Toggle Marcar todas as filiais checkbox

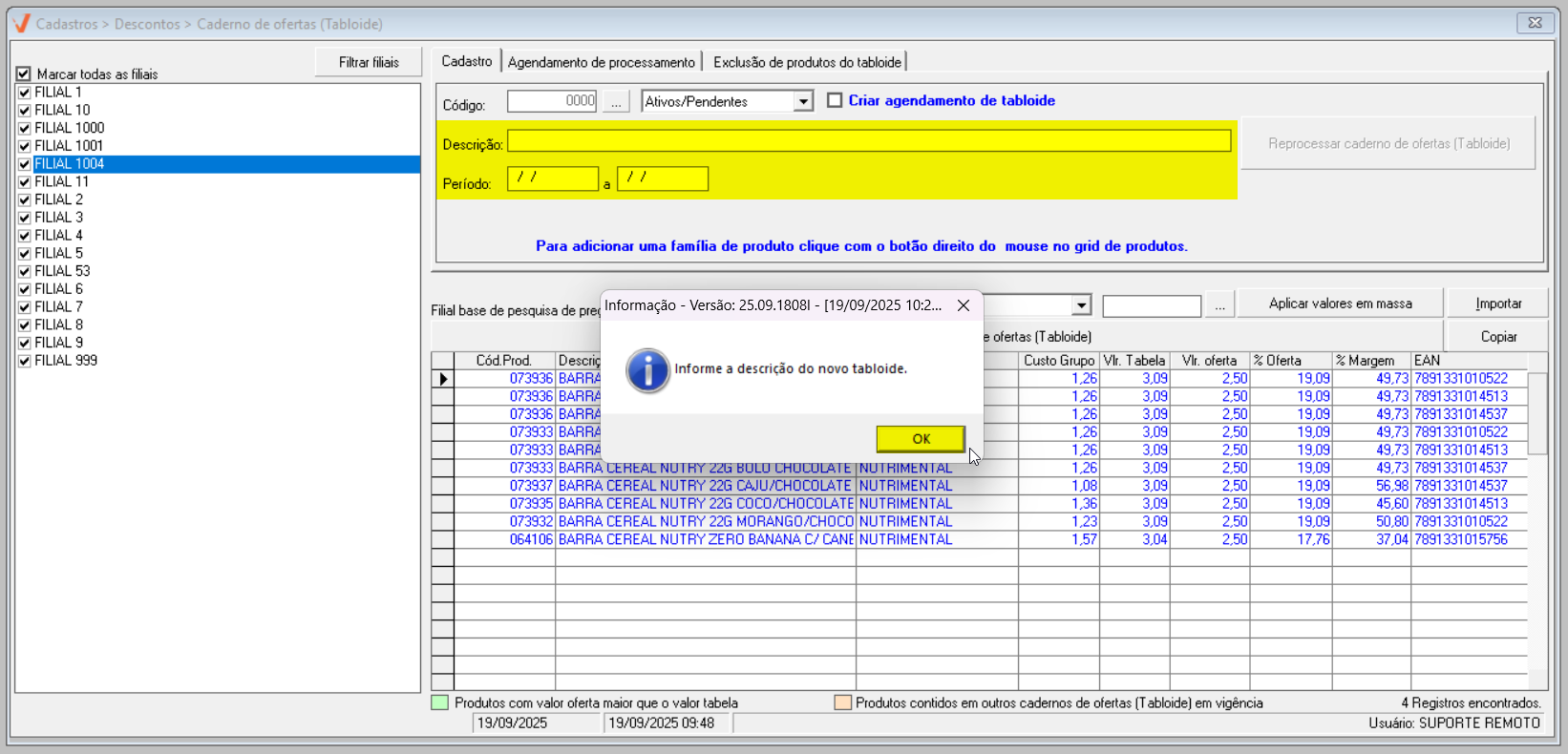[24, 73]
